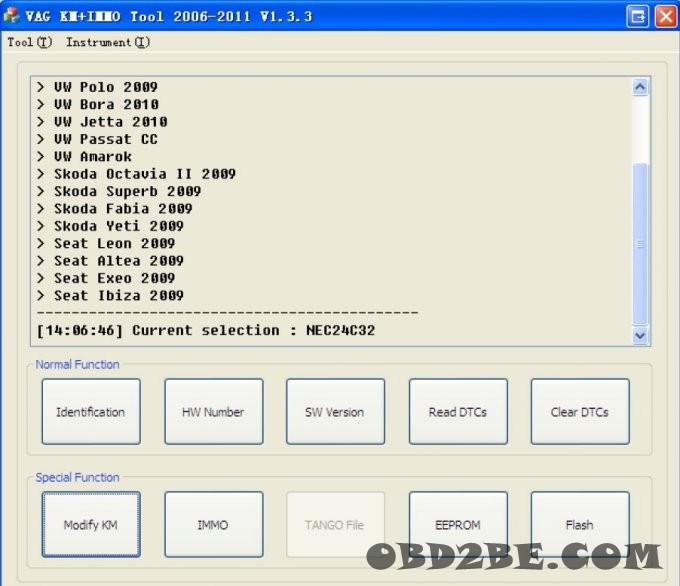Image resolution: width=680 pixels, height=586 pixels.
Task: Select the 'Skoda Fabia 2009' line
Action: [x=114, y=209]
